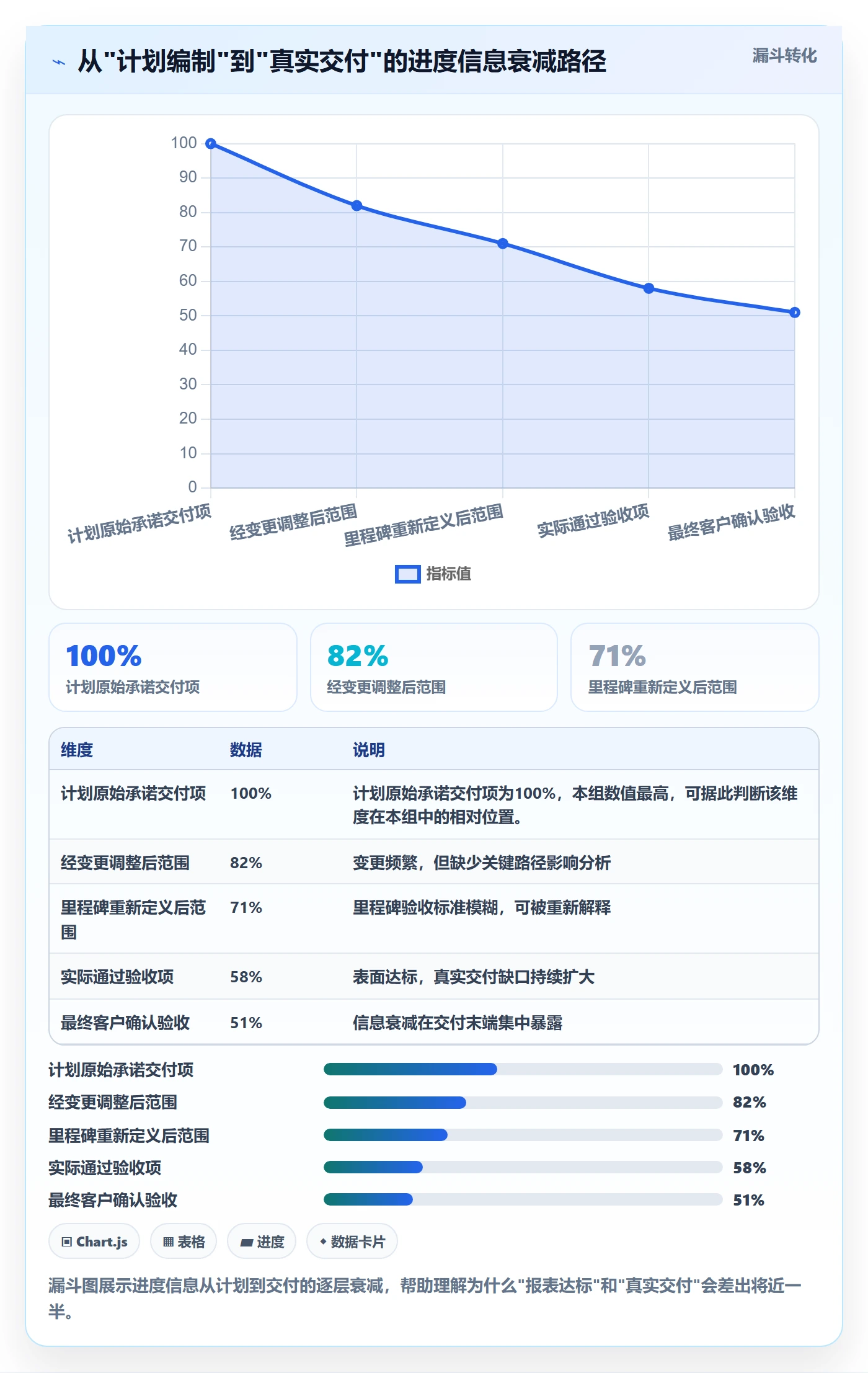
Task: Click the icon inside the Chart.js chip
Action: click(67, 1242)
